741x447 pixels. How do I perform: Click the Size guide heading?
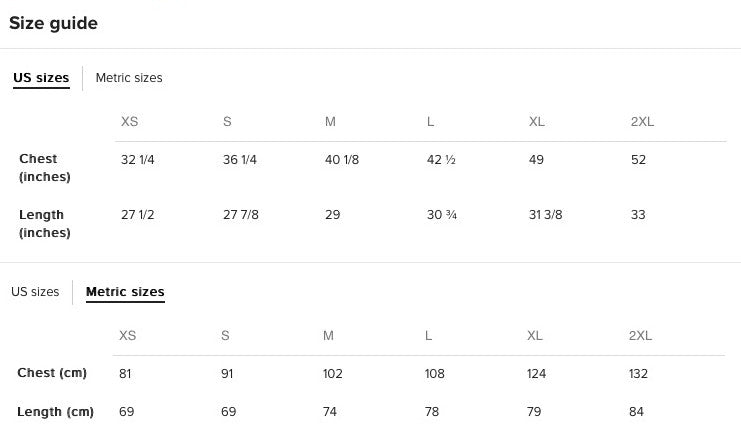click(53, 23)
